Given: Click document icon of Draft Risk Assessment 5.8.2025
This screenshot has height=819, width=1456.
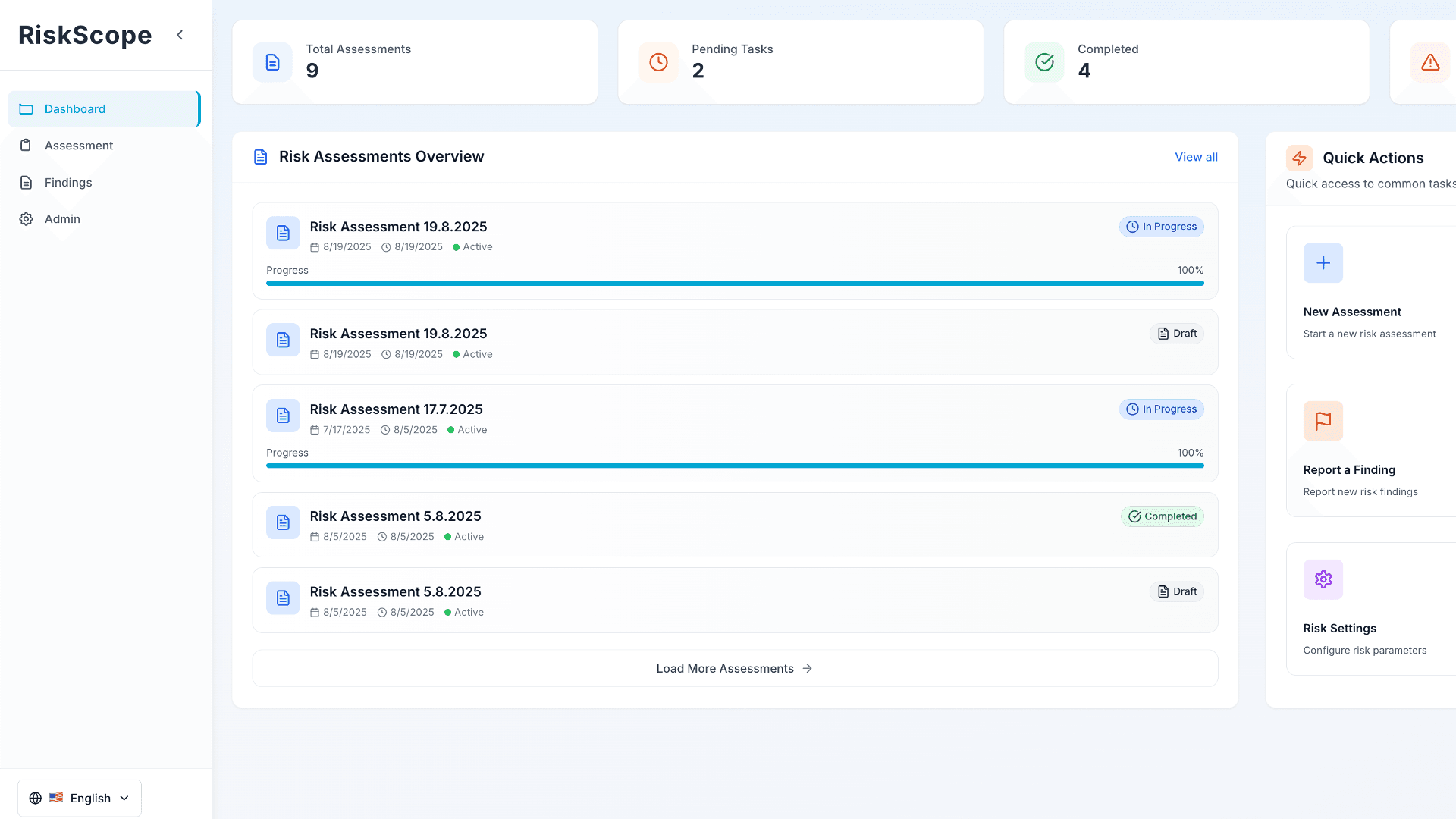Looking at the screenshot, I should point(283,598).
